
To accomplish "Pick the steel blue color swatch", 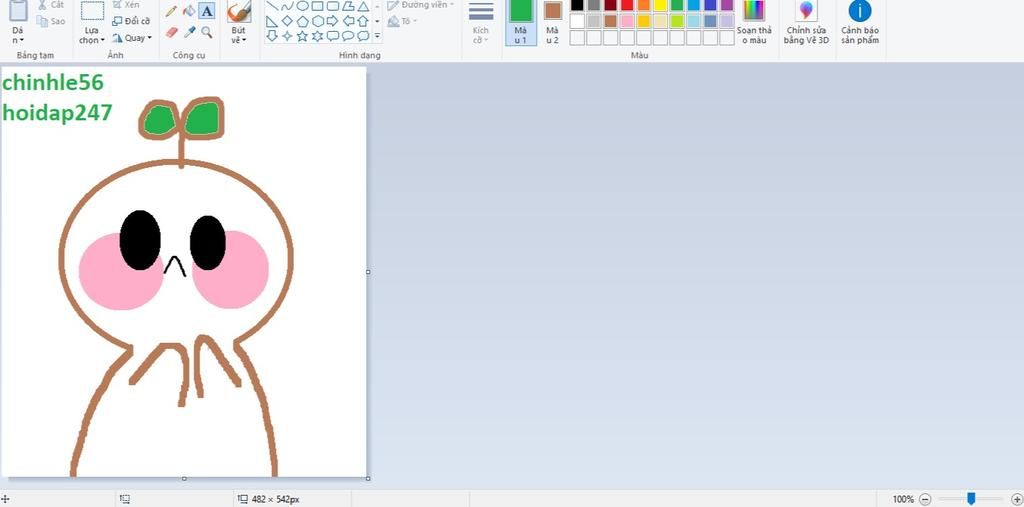I will pos(711,21).
